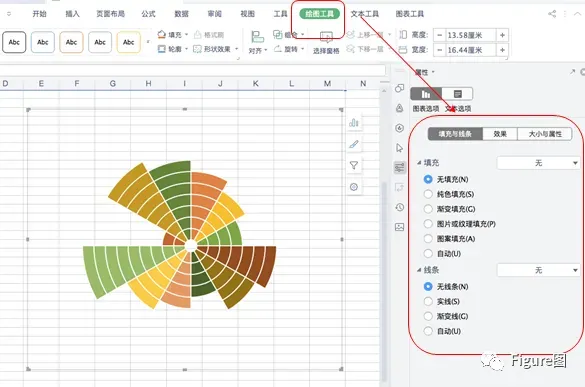Open the chart filter funnel icon
This screenshot has width=585, height=387.
click(x=354, y=165)
